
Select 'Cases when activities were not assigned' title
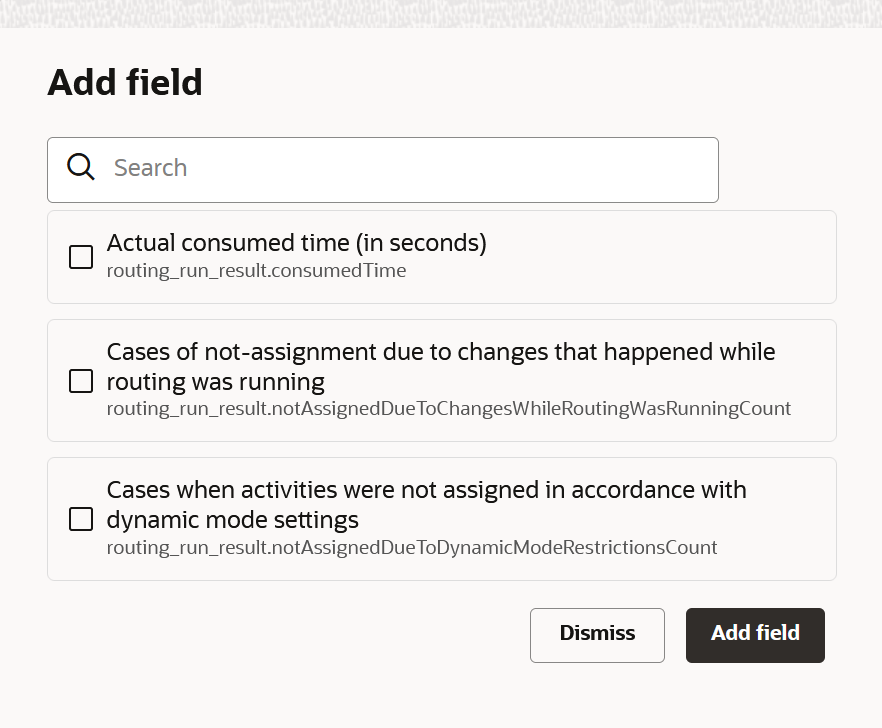point(426,490)
